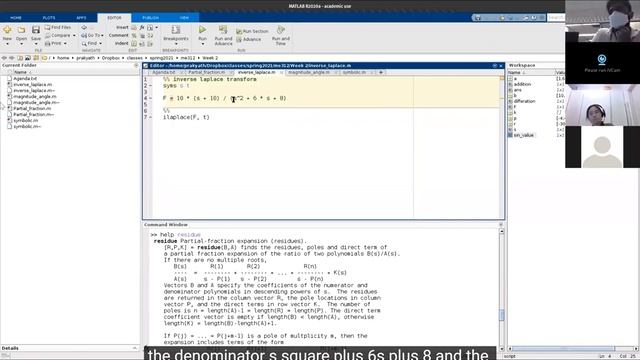Click the Command Window vertical scrollbar
Viewport: 640px width, 360px height.
501,314
